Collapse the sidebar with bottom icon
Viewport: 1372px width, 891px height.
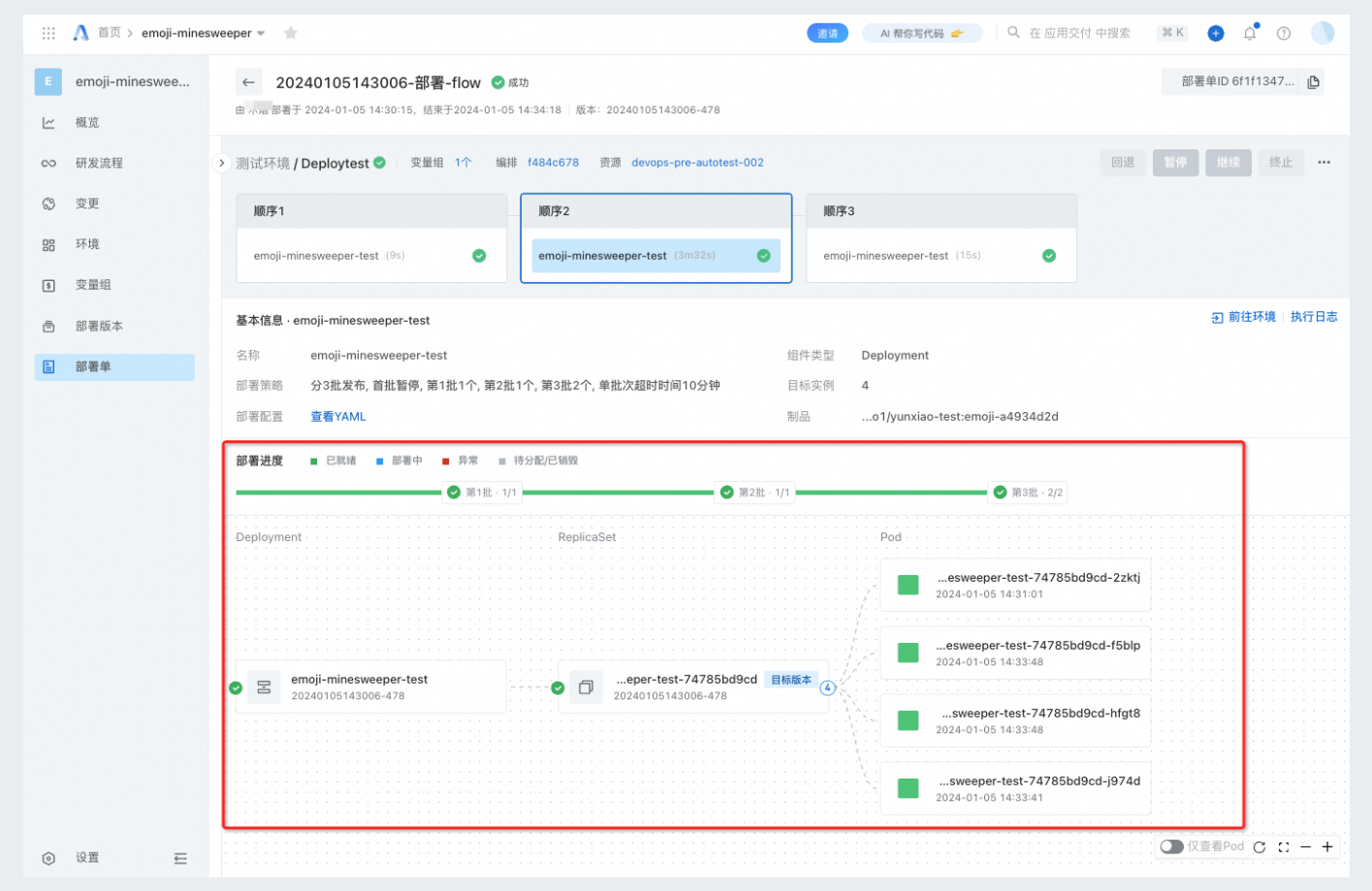(x=180, y=858)
